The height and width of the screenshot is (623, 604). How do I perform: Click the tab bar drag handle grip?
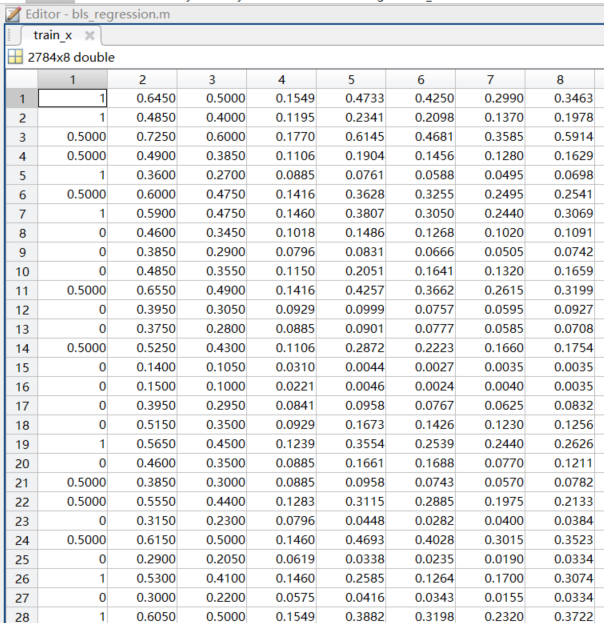pos(10,35)
